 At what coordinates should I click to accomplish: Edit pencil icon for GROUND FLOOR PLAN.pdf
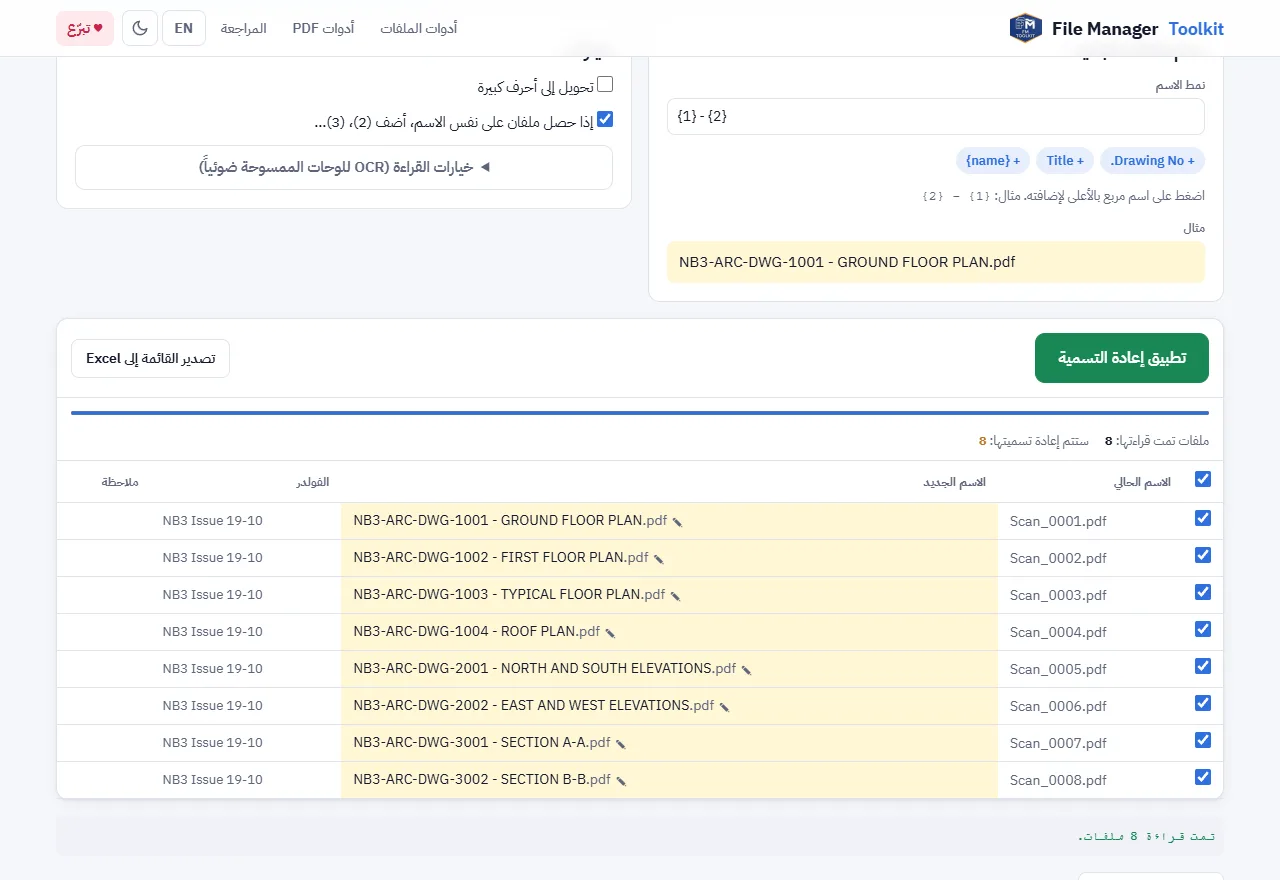pos(677,522)
